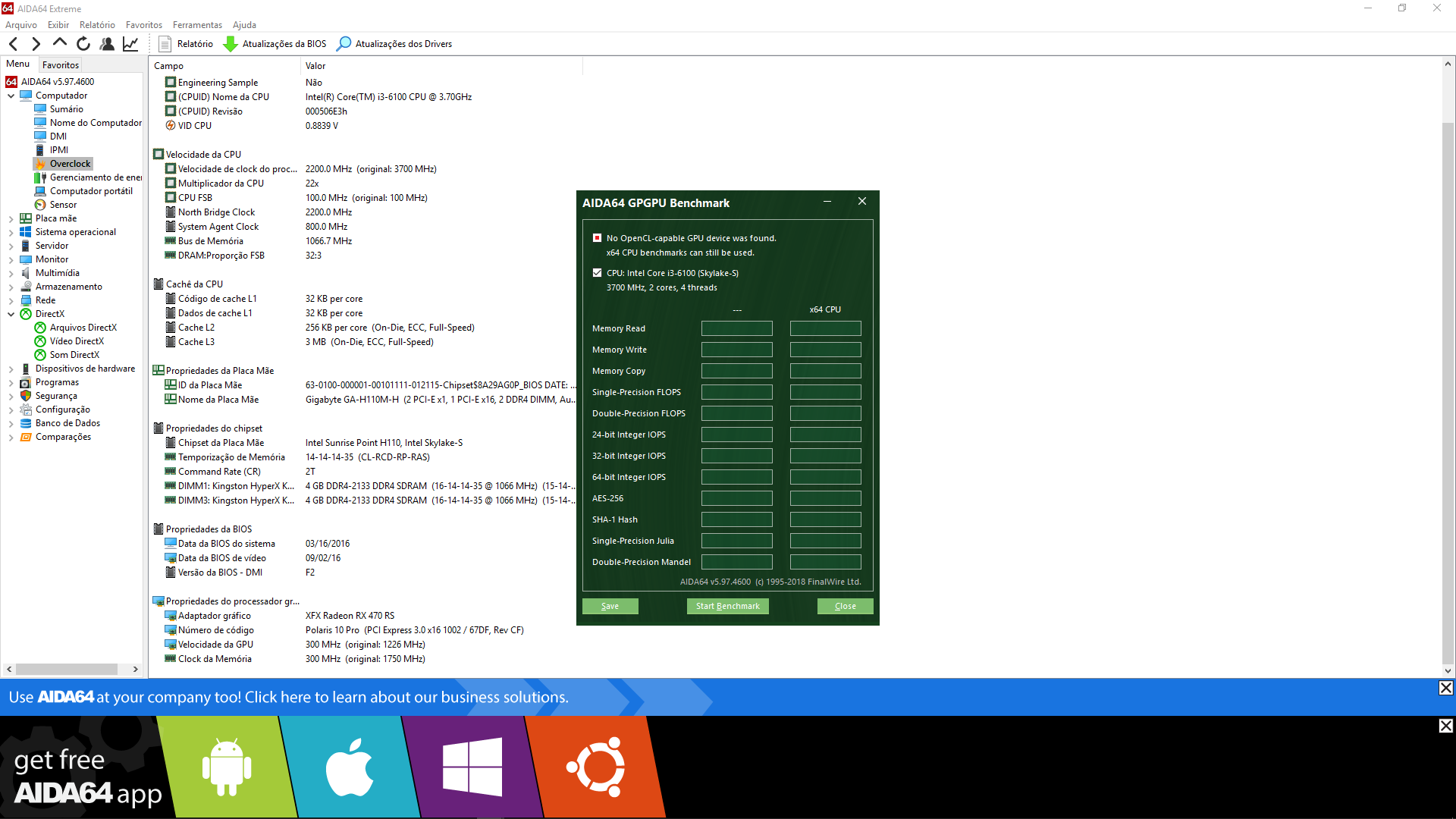Open the Exibir menu
This screenshot has height=819, width=1456.
point(58,25)
